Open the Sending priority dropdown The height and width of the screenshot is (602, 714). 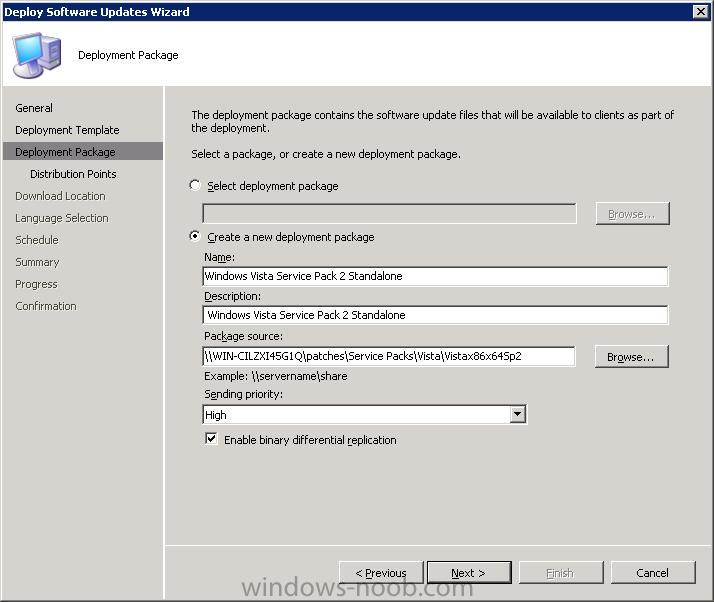pos(517,414)
